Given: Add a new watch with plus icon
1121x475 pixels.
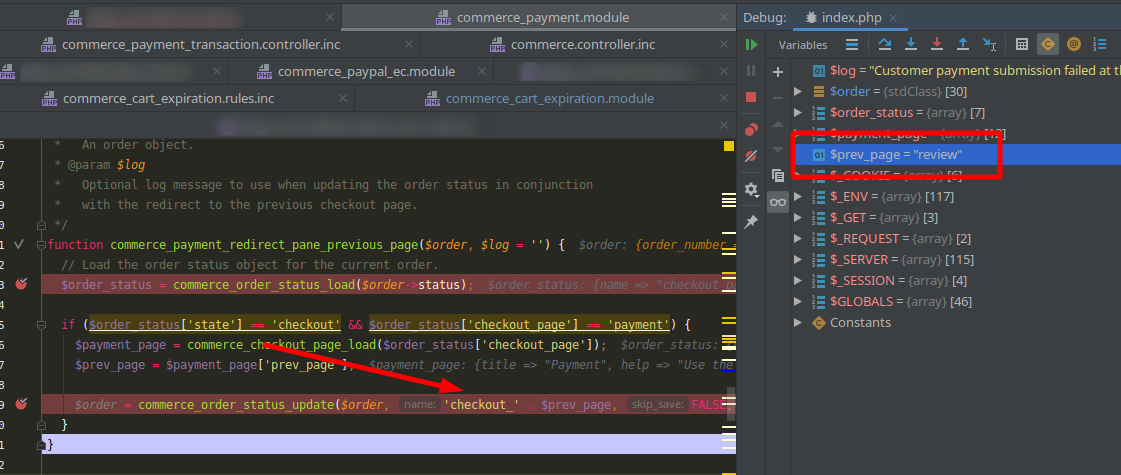Looking at the screenshot, I should coord(778,72).
